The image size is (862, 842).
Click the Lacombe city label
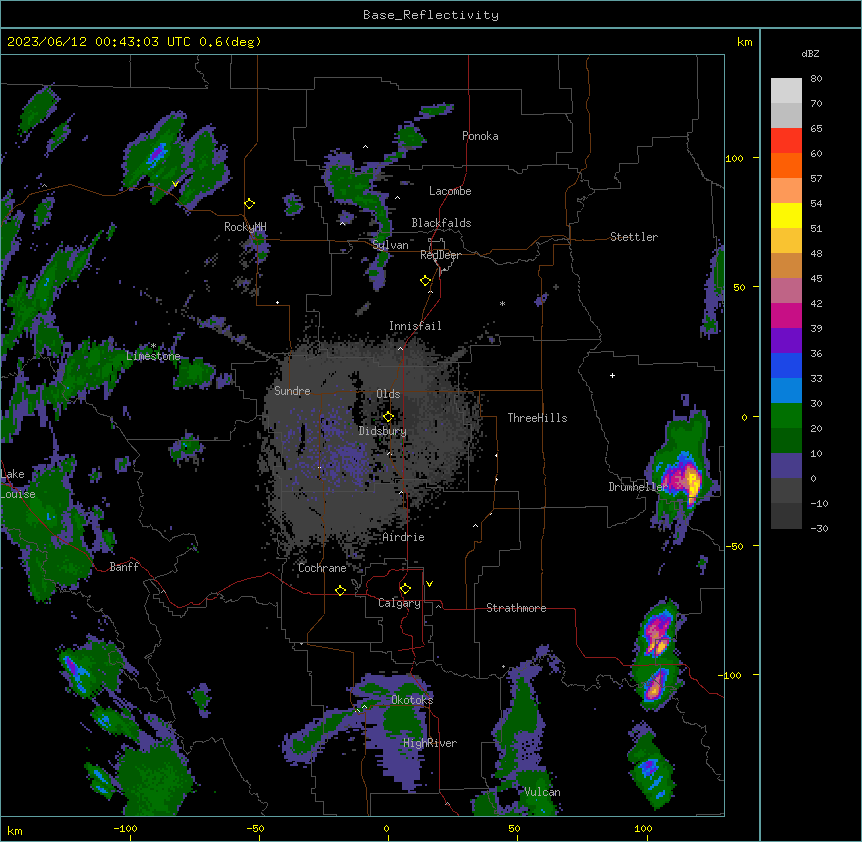point(450,191)
